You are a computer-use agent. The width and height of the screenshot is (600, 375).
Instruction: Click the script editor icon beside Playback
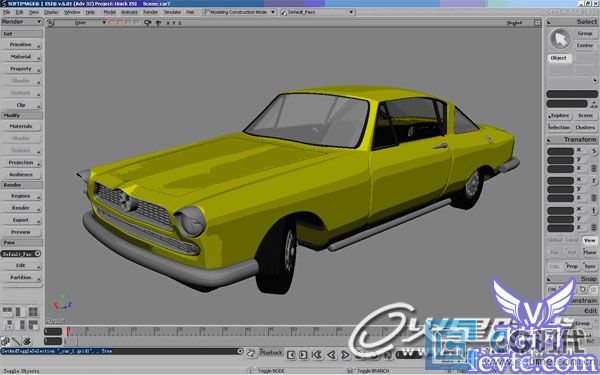pyautogui.click(x=251, y=354)
